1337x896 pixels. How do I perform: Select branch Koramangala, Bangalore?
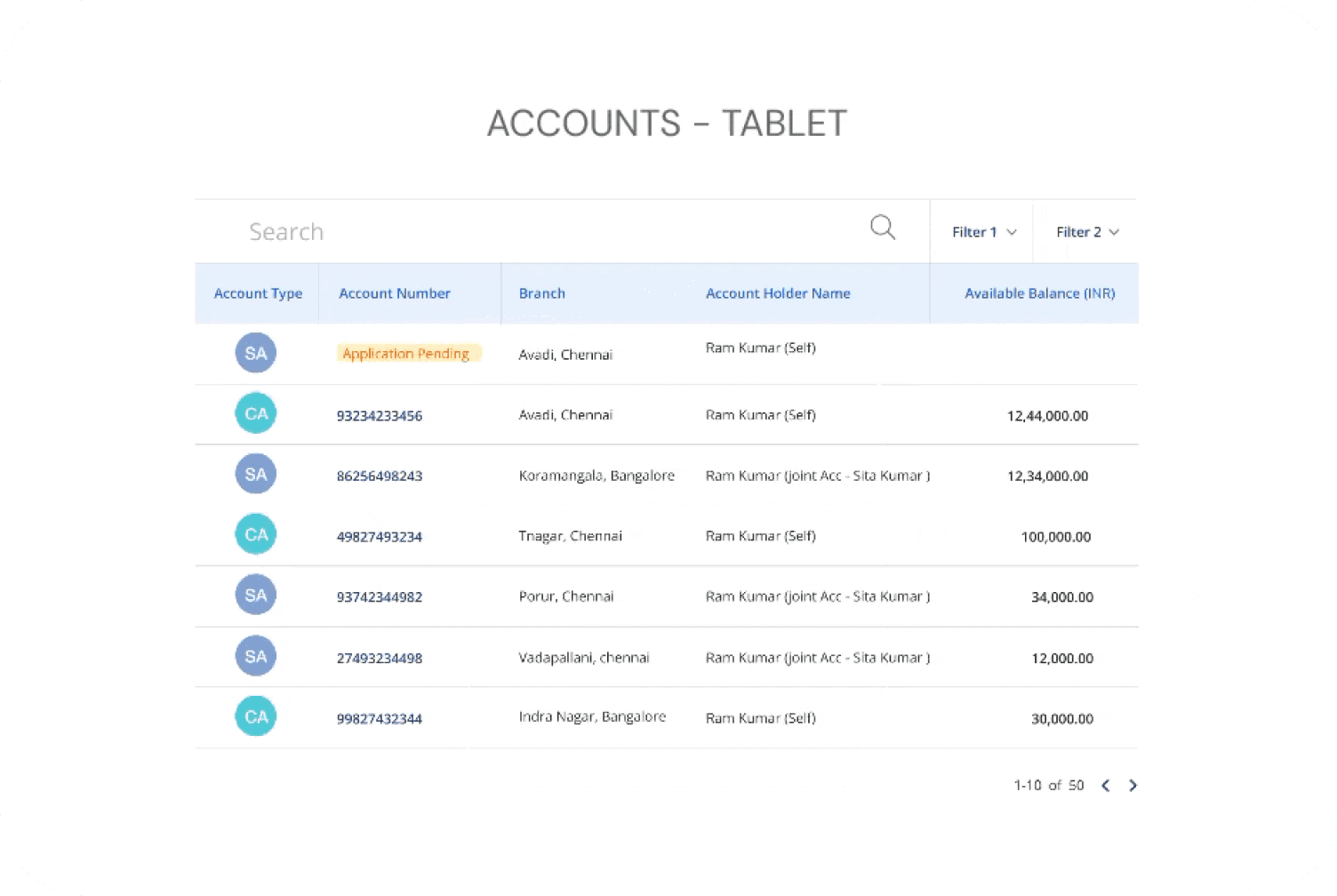(596, 476)
